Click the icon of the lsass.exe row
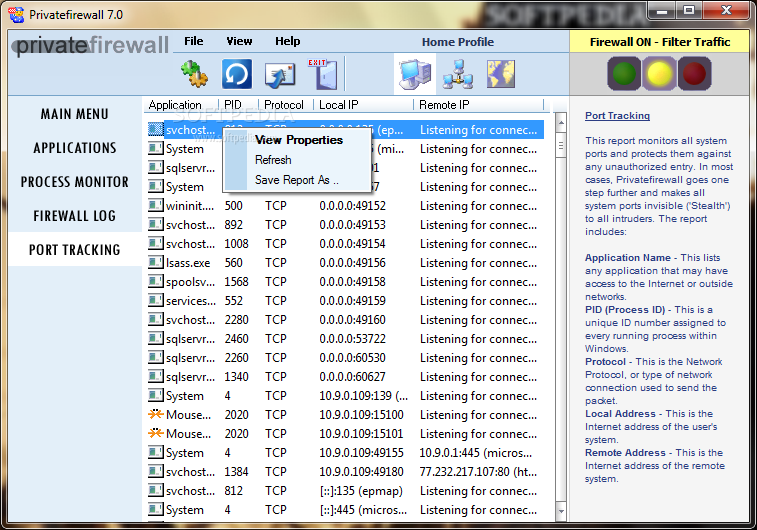757x530 pixels. pyautogui.click(x=155, y=263)
